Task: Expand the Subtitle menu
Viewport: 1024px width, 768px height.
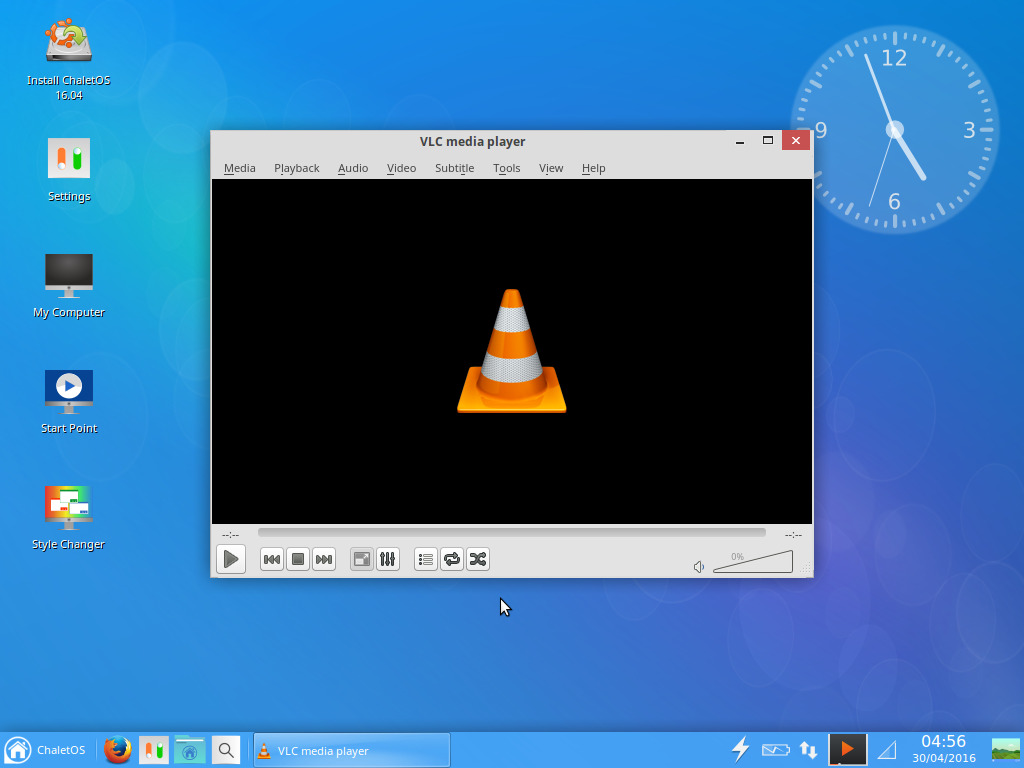Action: point(454,168)
